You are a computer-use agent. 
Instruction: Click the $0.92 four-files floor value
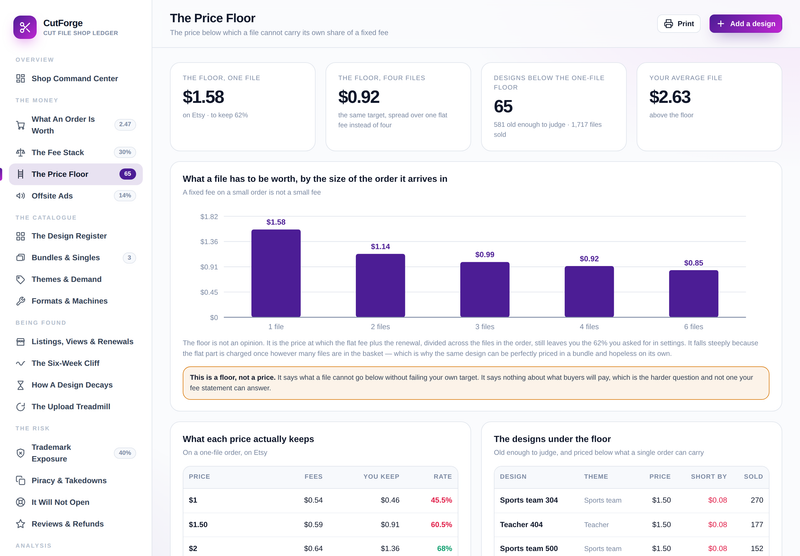359,97
